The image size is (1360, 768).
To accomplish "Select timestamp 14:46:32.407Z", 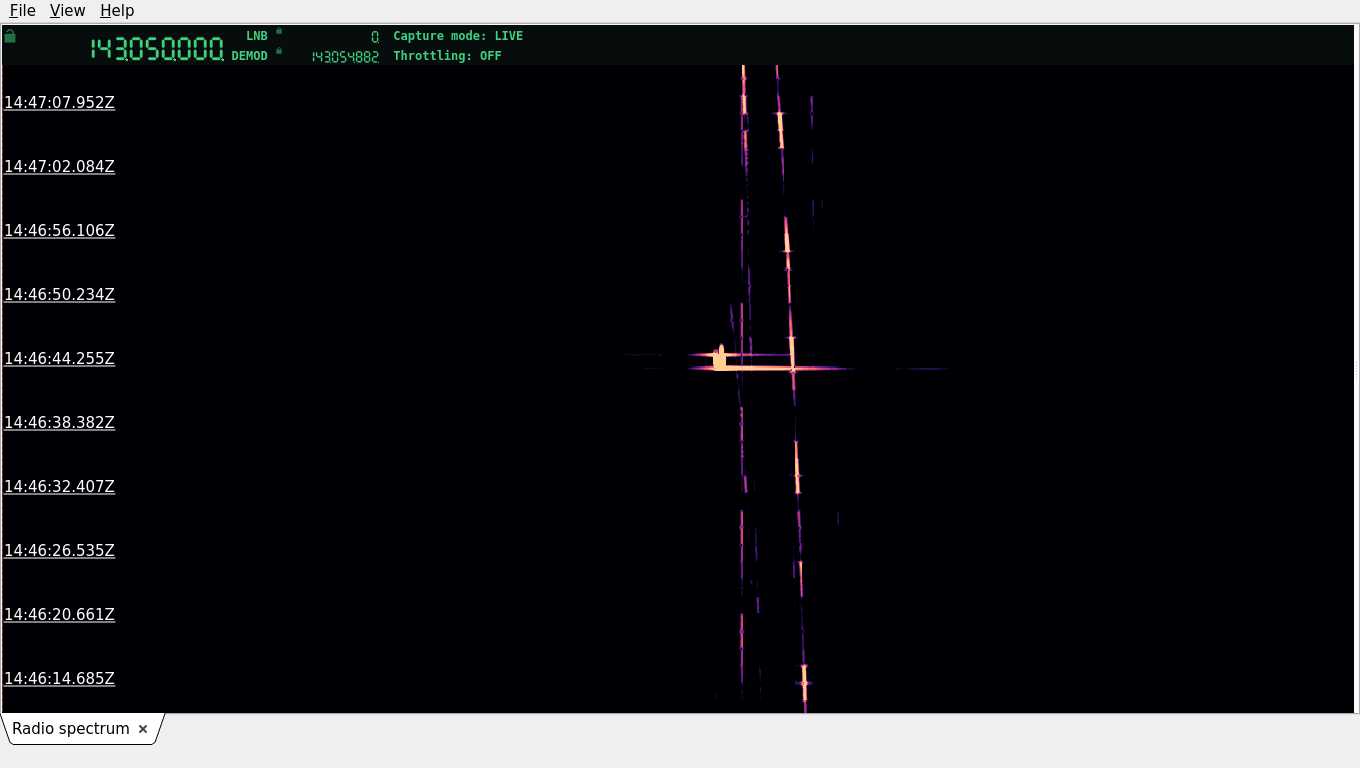I will point(60,486).
